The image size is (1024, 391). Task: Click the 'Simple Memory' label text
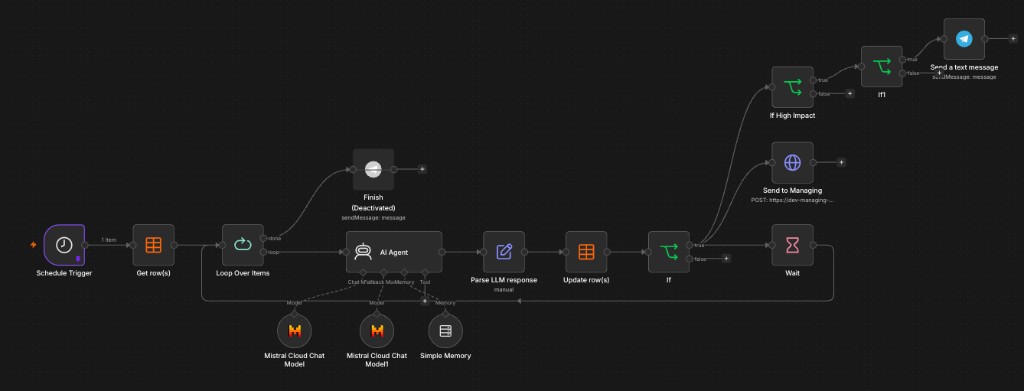click(x=445, y=356)
